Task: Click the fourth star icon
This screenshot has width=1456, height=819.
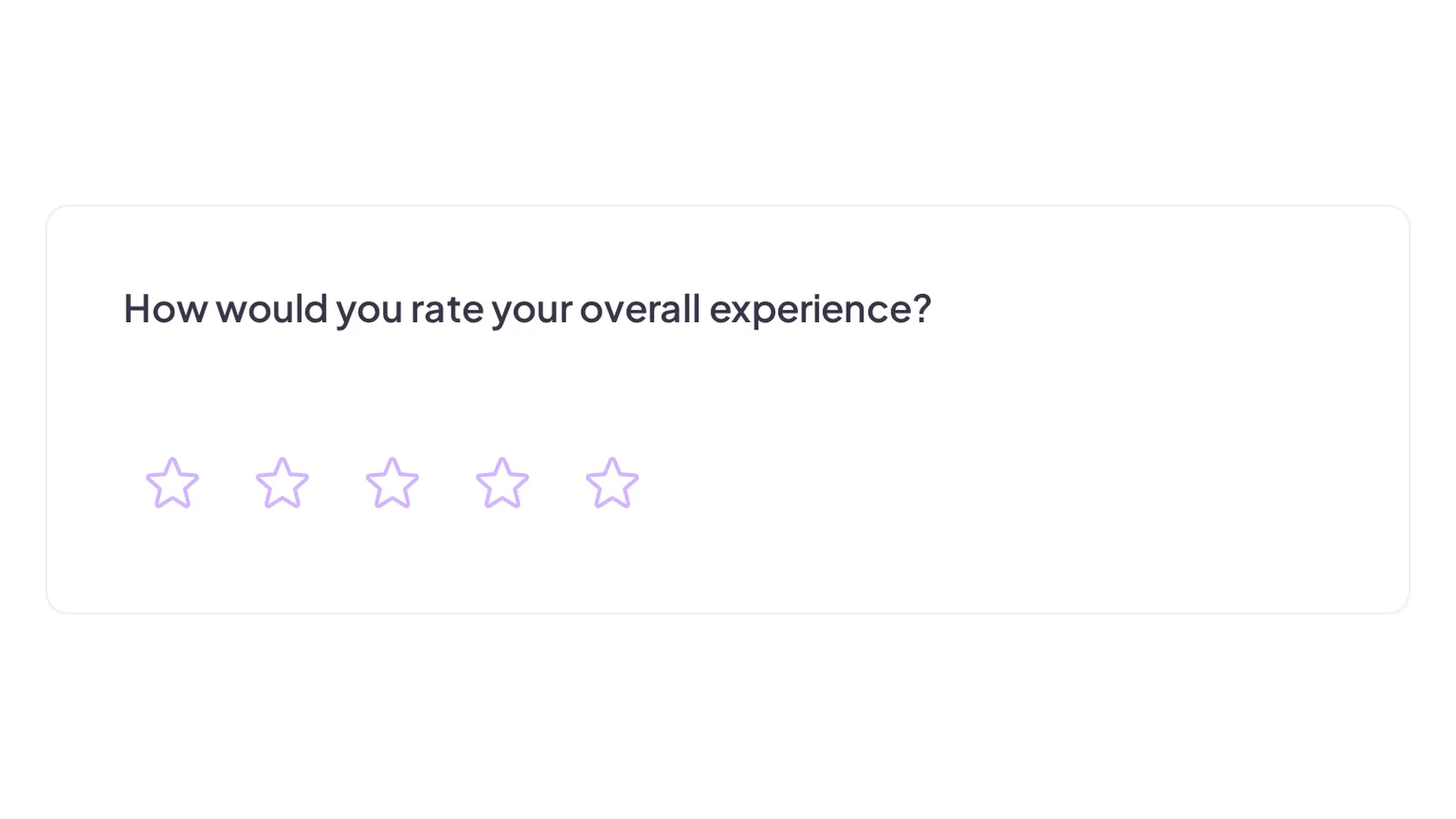Action: click(x=502, y=483)
